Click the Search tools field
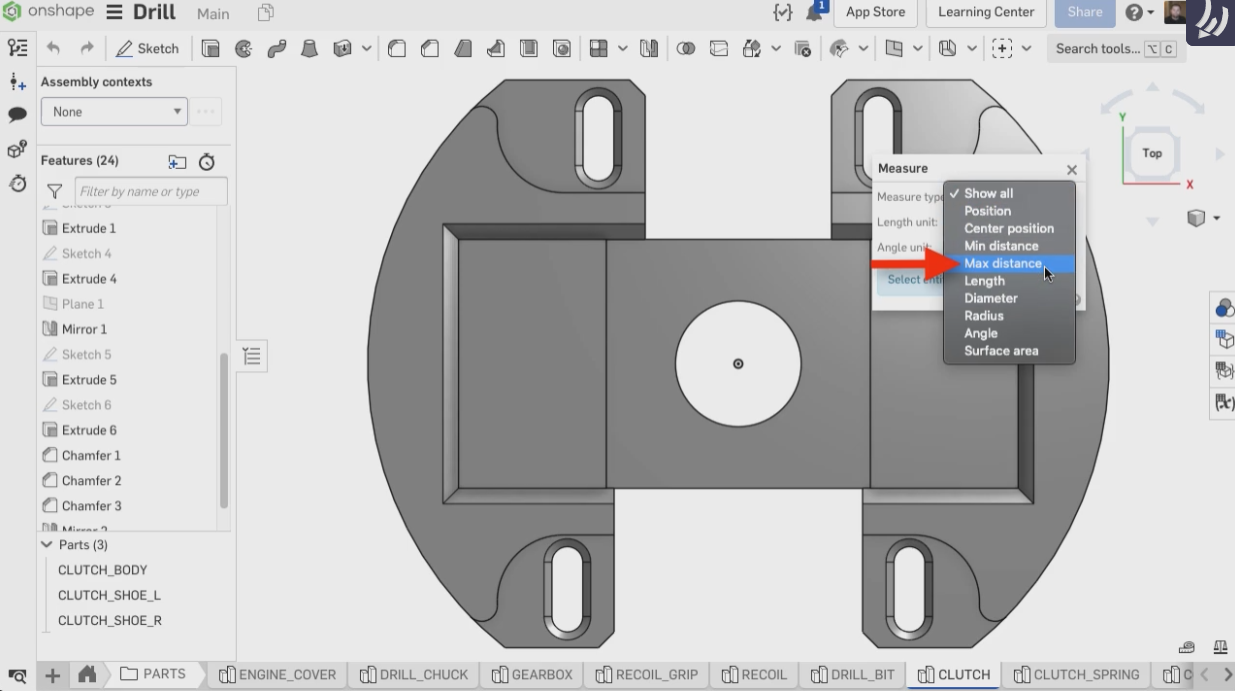 tap(1115, 48)
